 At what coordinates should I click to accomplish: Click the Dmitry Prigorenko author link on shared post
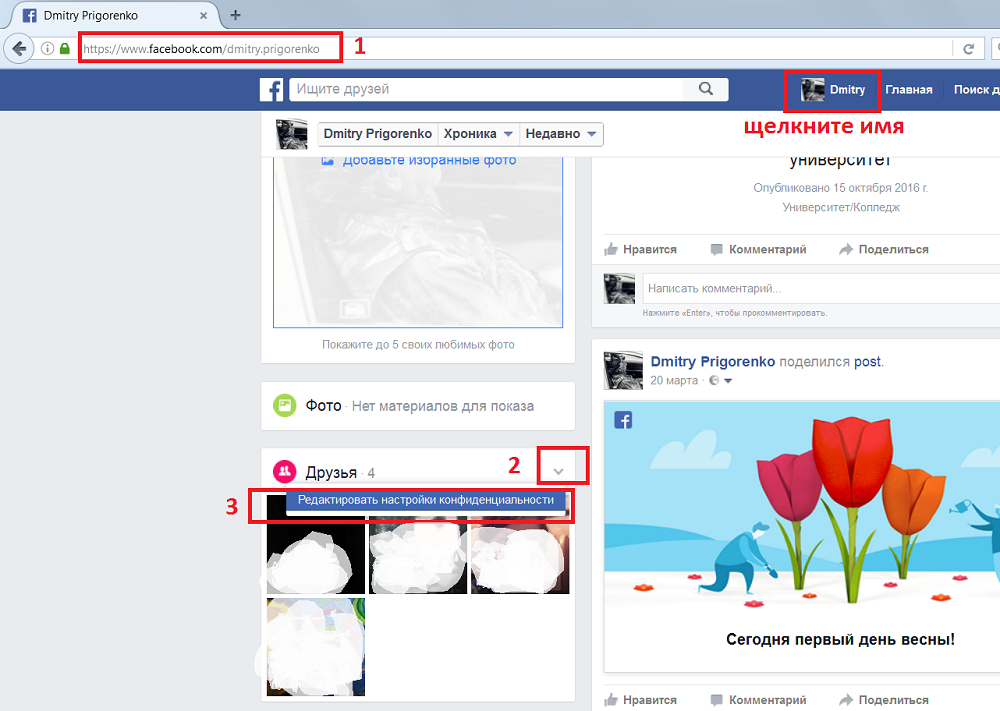coord(712,362)
